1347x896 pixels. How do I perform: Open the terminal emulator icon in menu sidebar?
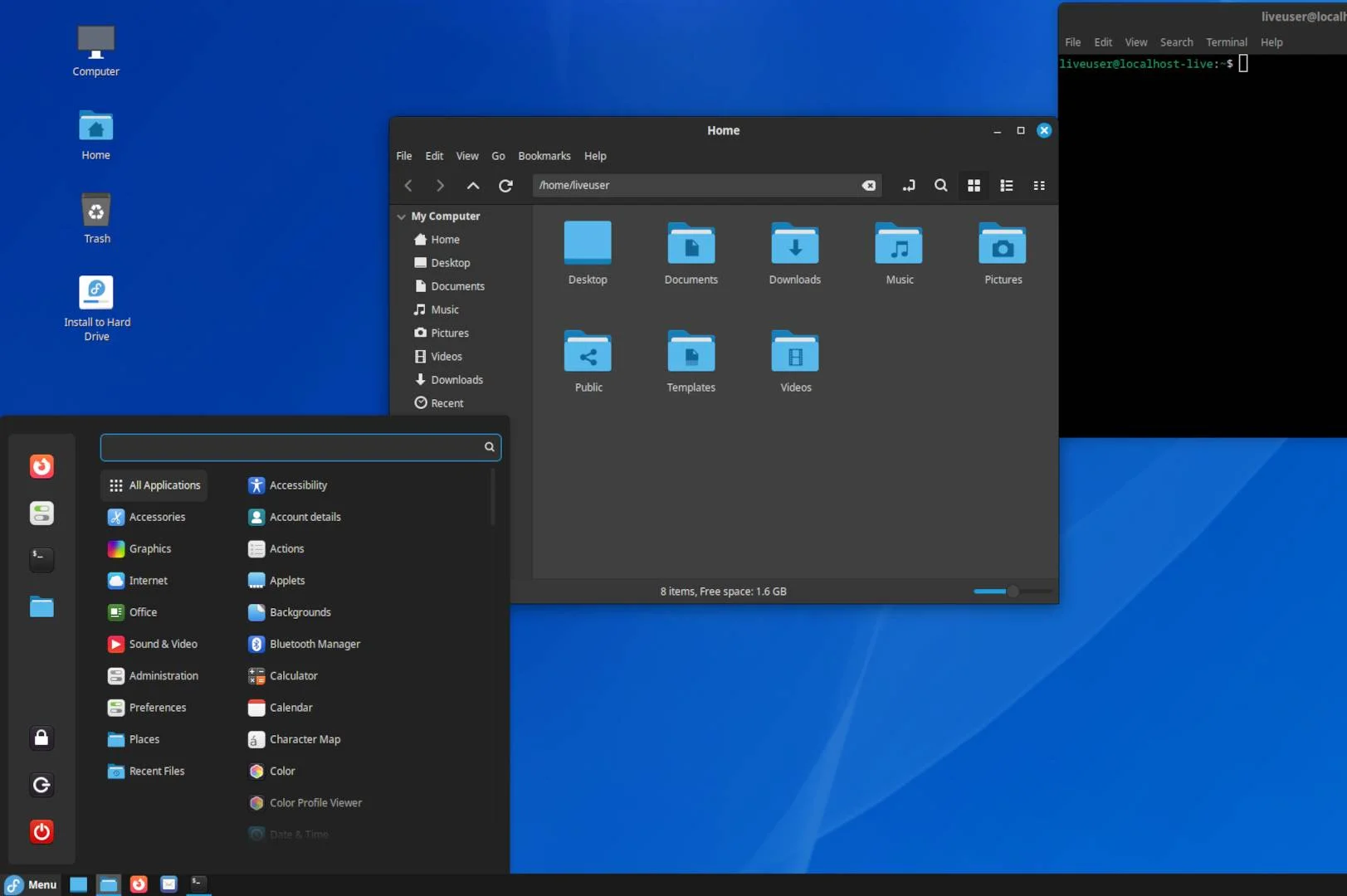pos(41,559)
